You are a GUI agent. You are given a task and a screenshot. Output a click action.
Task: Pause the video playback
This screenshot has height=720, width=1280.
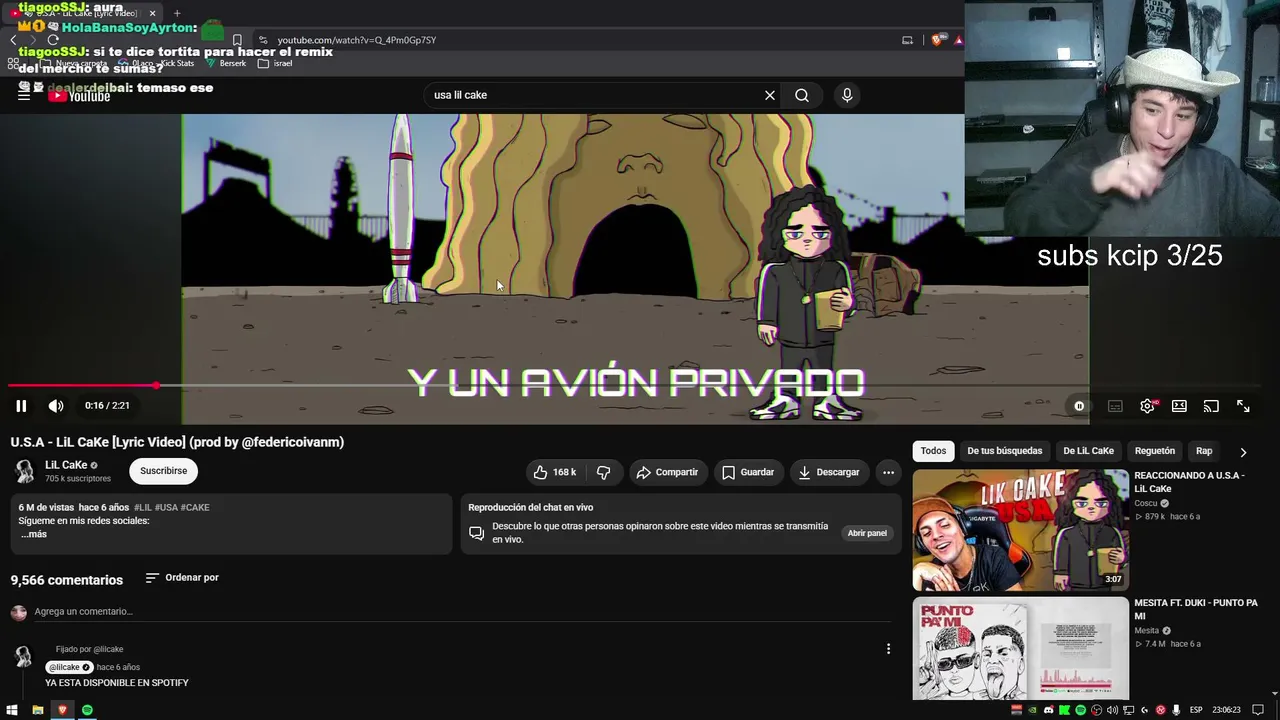click(21, 406)
